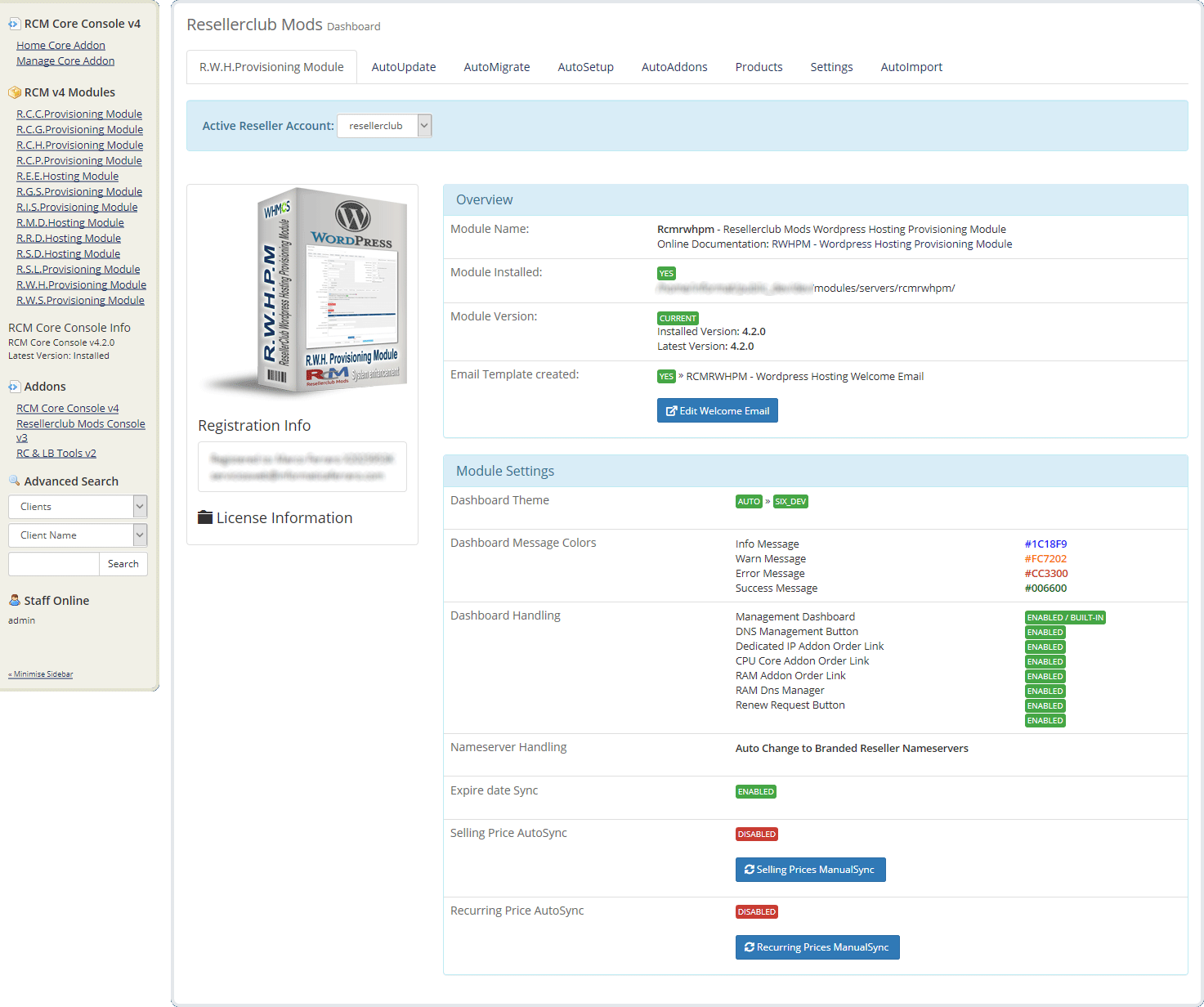Open the R.C.P.Provisioning Module link
The image size is (1204, 1007).
click(x=79, y=161)
